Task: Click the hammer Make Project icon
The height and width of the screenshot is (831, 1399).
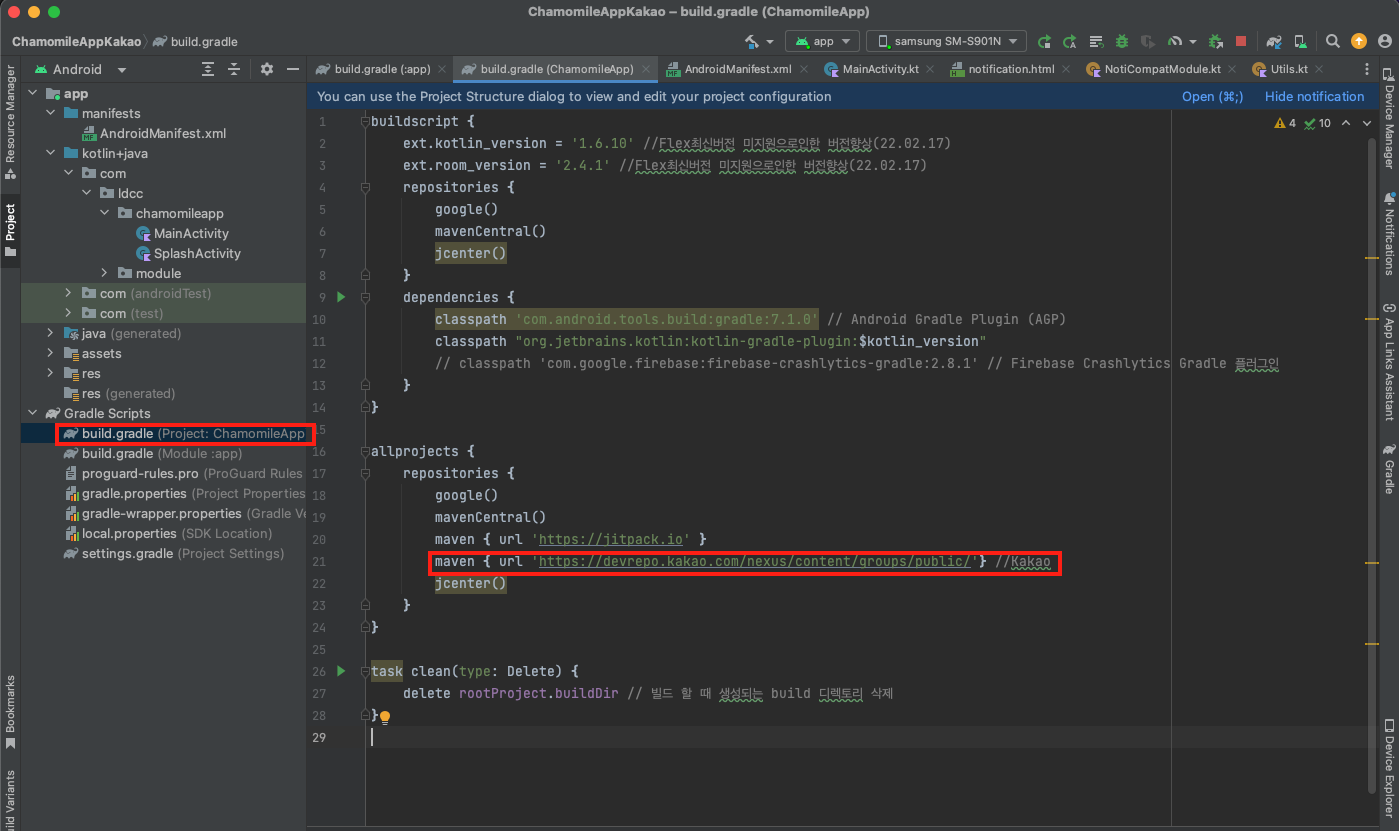Action: (752, 41)
